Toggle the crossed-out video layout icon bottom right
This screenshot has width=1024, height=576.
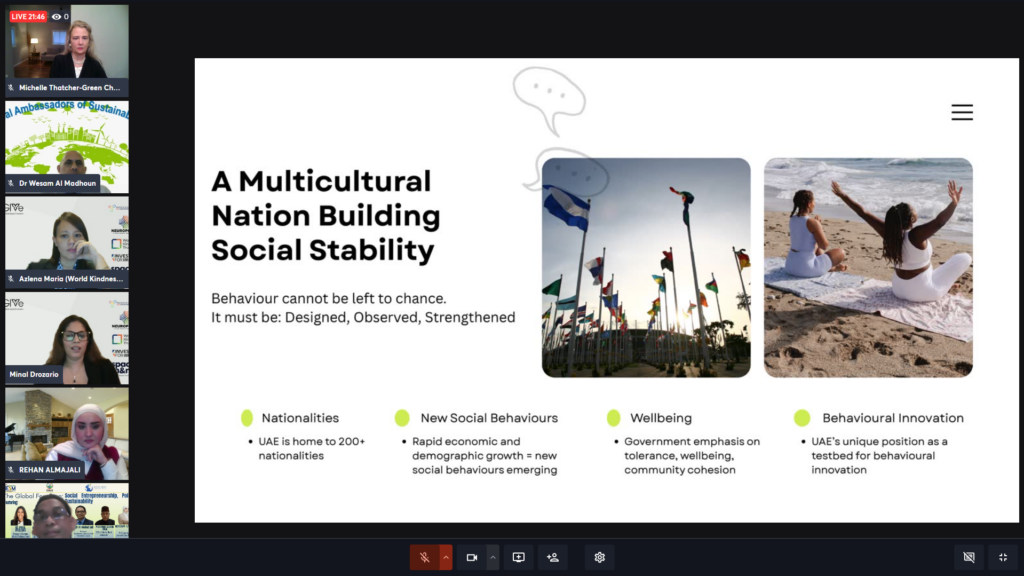pos(968,557)
